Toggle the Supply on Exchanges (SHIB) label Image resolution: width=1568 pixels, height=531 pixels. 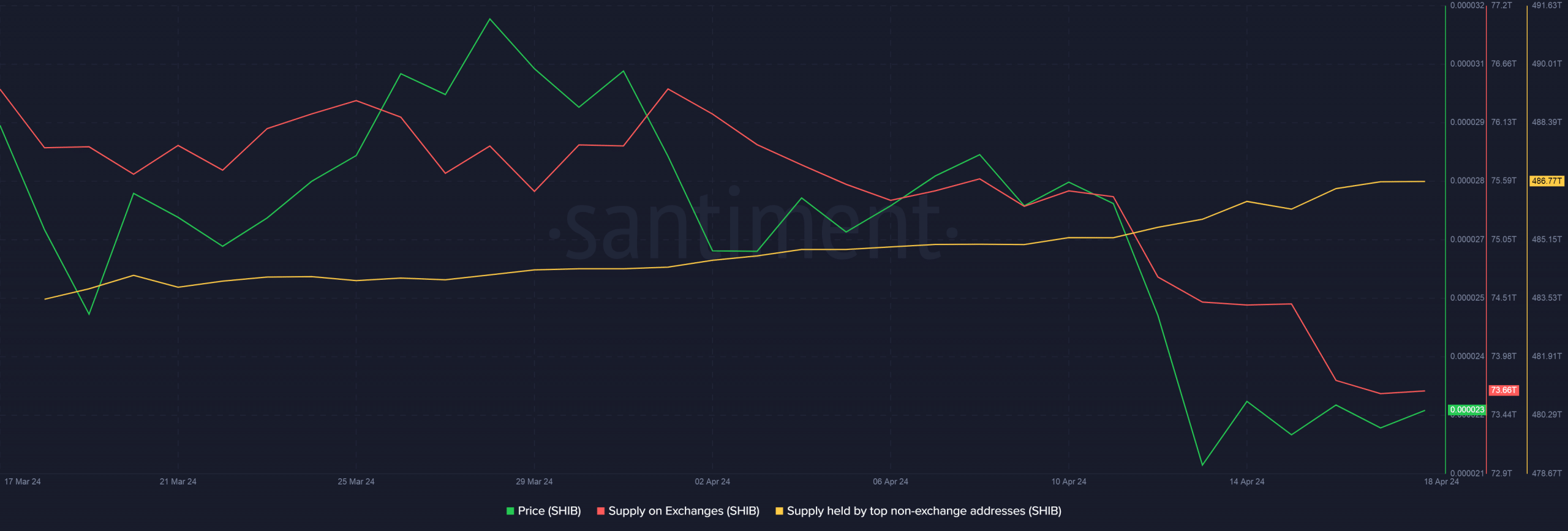click(x=684, y=511)
